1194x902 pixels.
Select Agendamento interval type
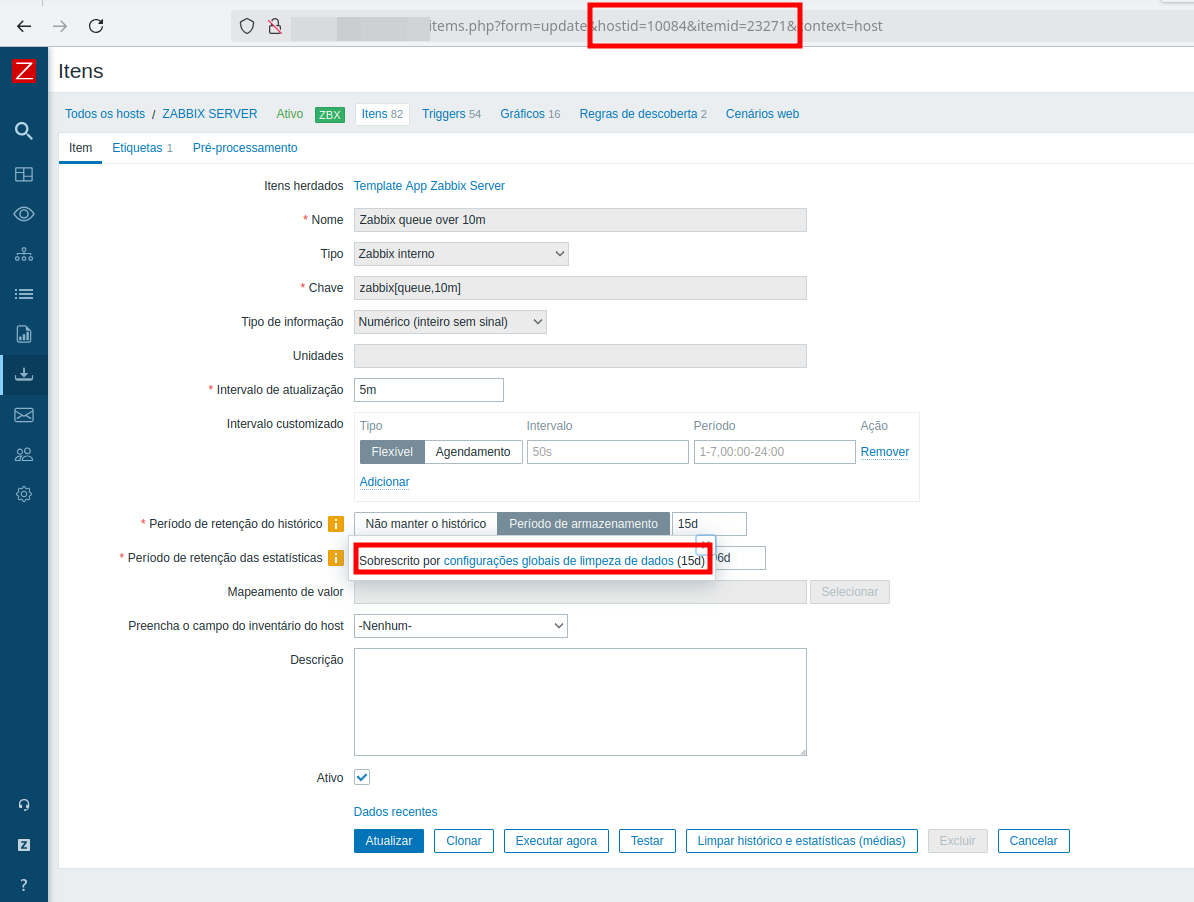point(473,451)
